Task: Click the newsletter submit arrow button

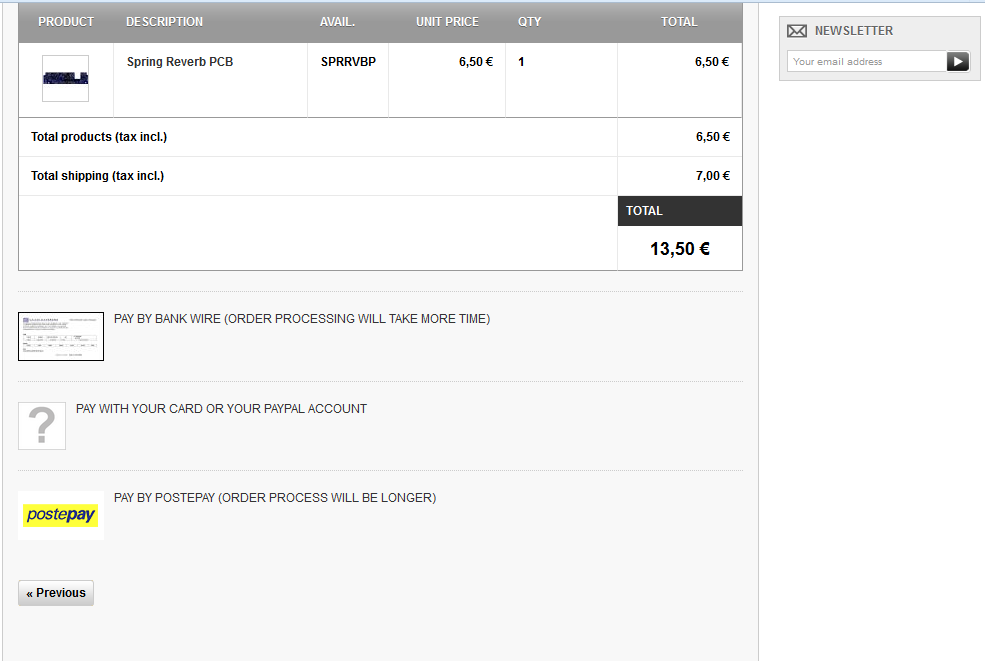Action: click(x=958, y=62)
